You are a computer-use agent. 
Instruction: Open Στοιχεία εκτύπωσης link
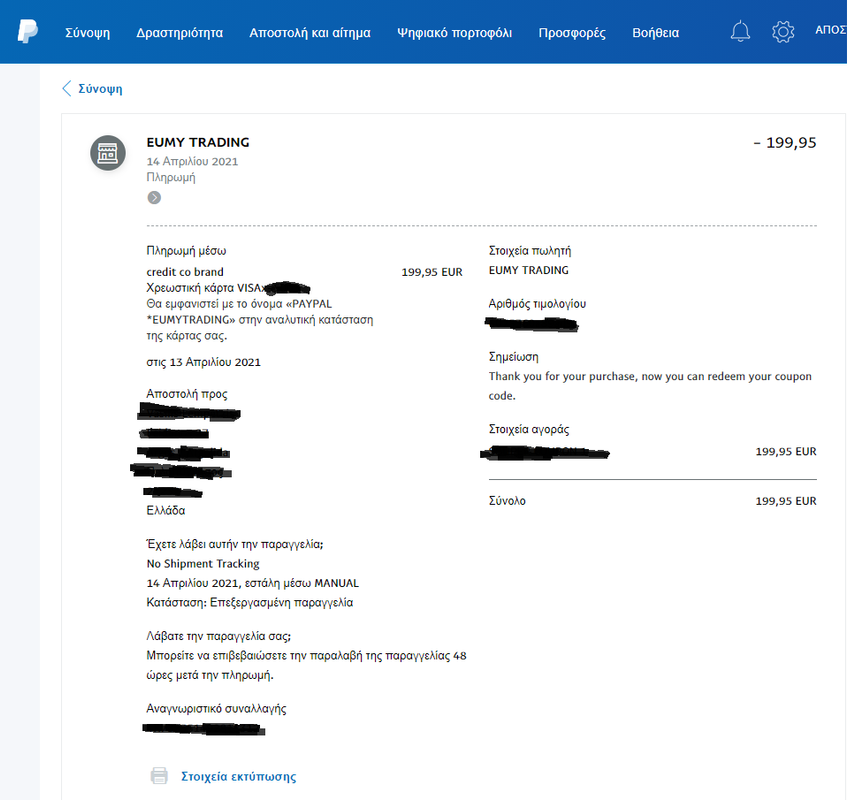[238, 777]
